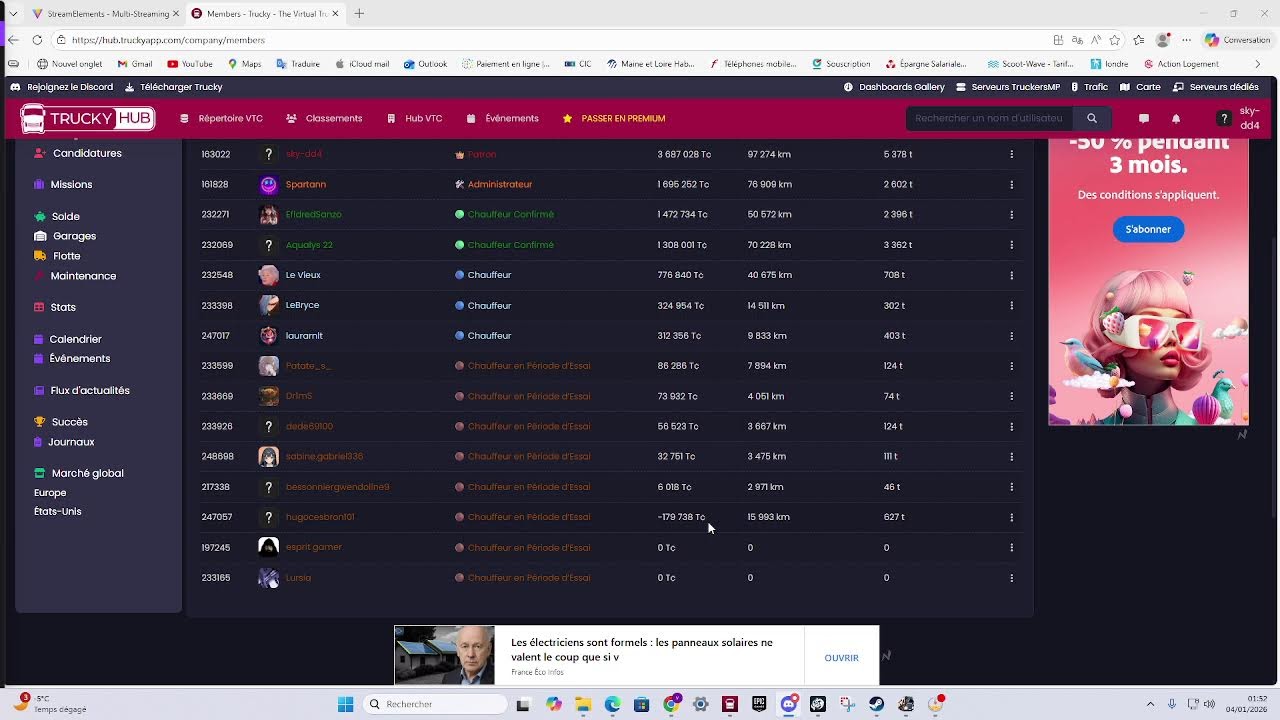Click esprit gamer's avatar

268,547
